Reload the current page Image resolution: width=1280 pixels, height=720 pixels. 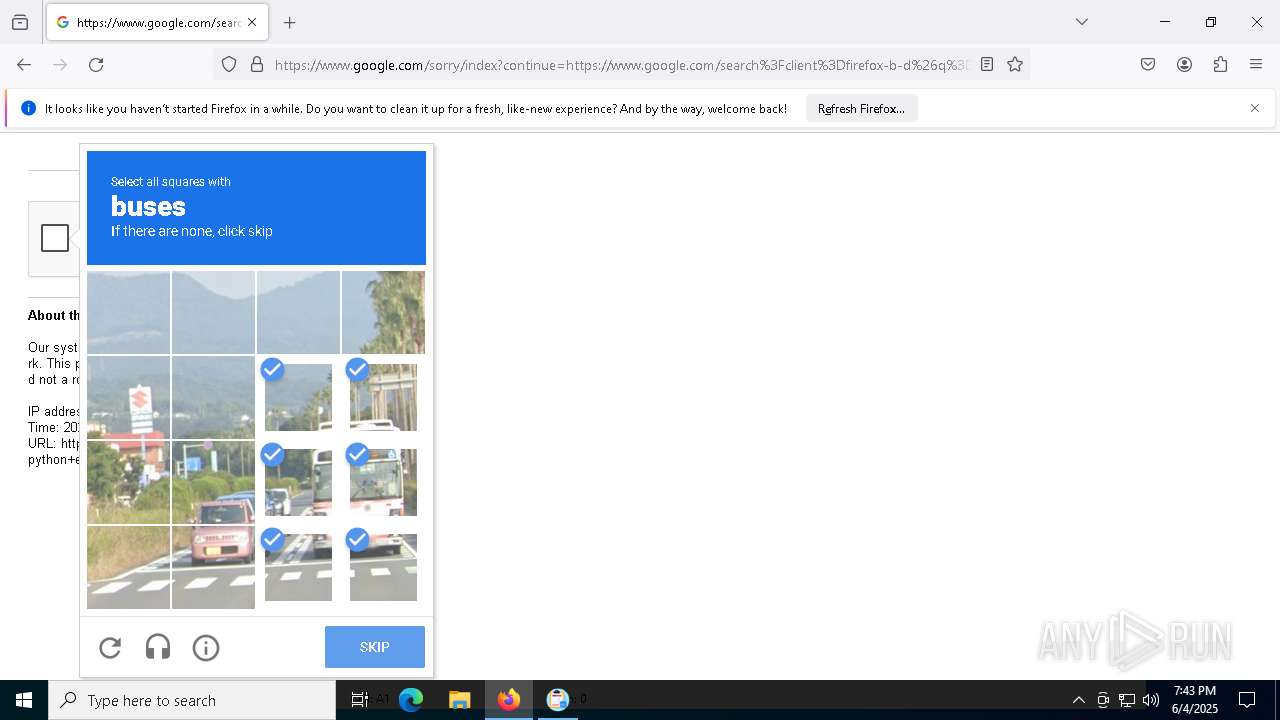pyautogui.click(x=96, y=65)
